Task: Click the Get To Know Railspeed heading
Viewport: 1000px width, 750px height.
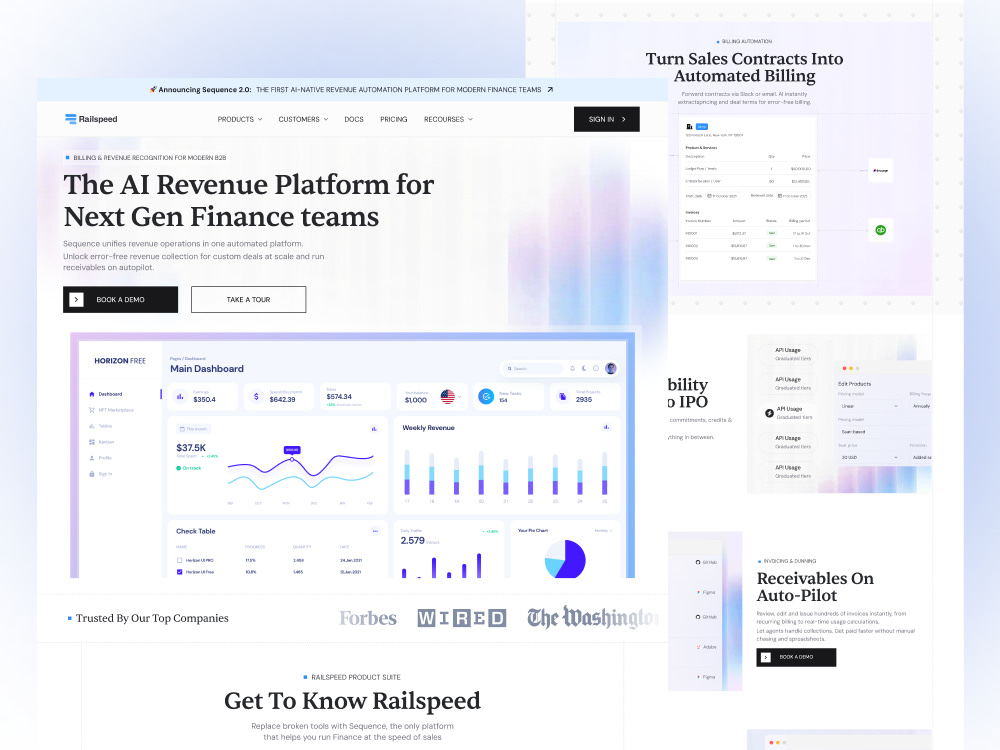Action: 352,701
